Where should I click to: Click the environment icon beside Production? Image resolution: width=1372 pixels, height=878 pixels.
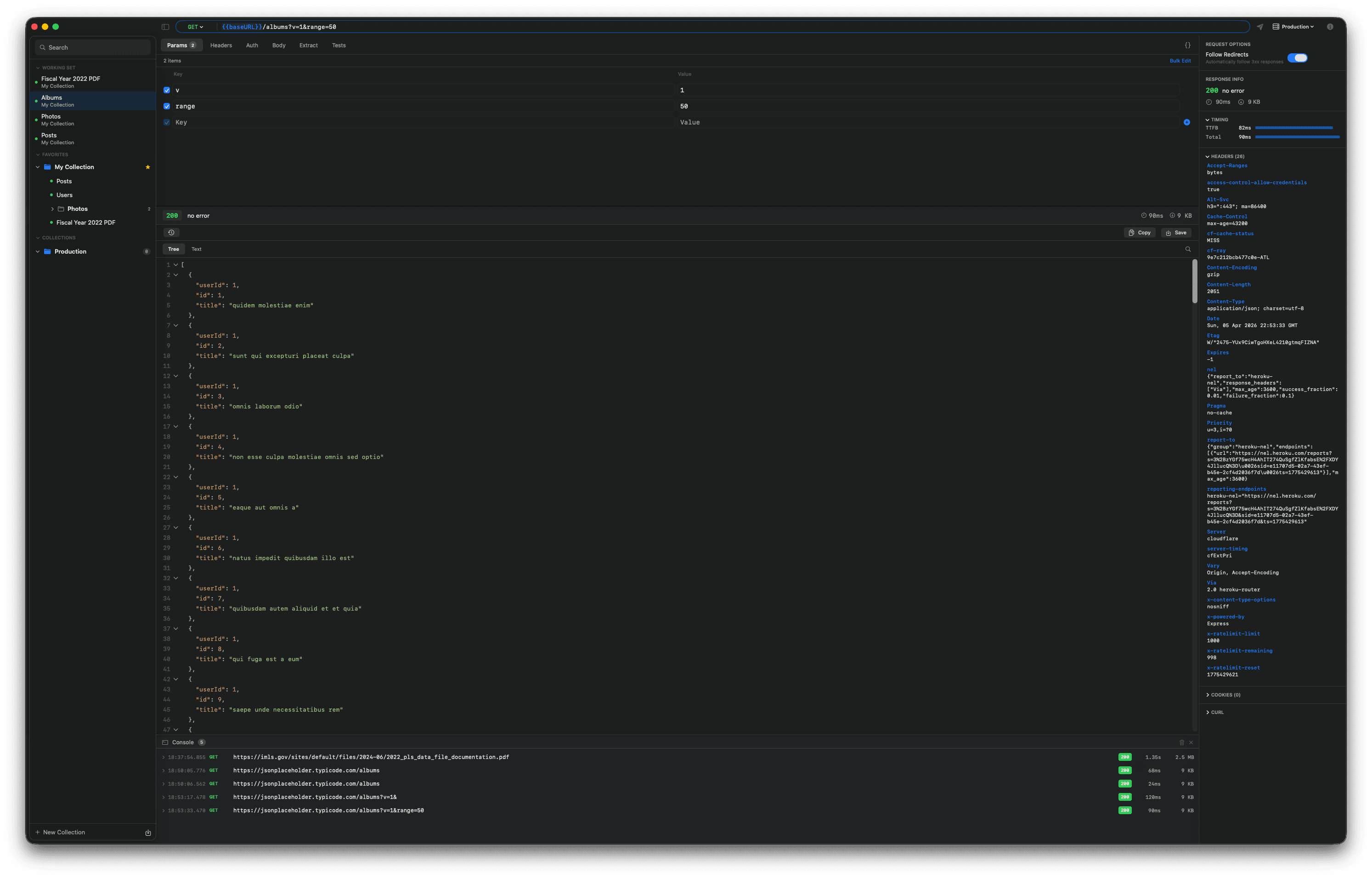pyautogui.click(x=1276, y=27)
